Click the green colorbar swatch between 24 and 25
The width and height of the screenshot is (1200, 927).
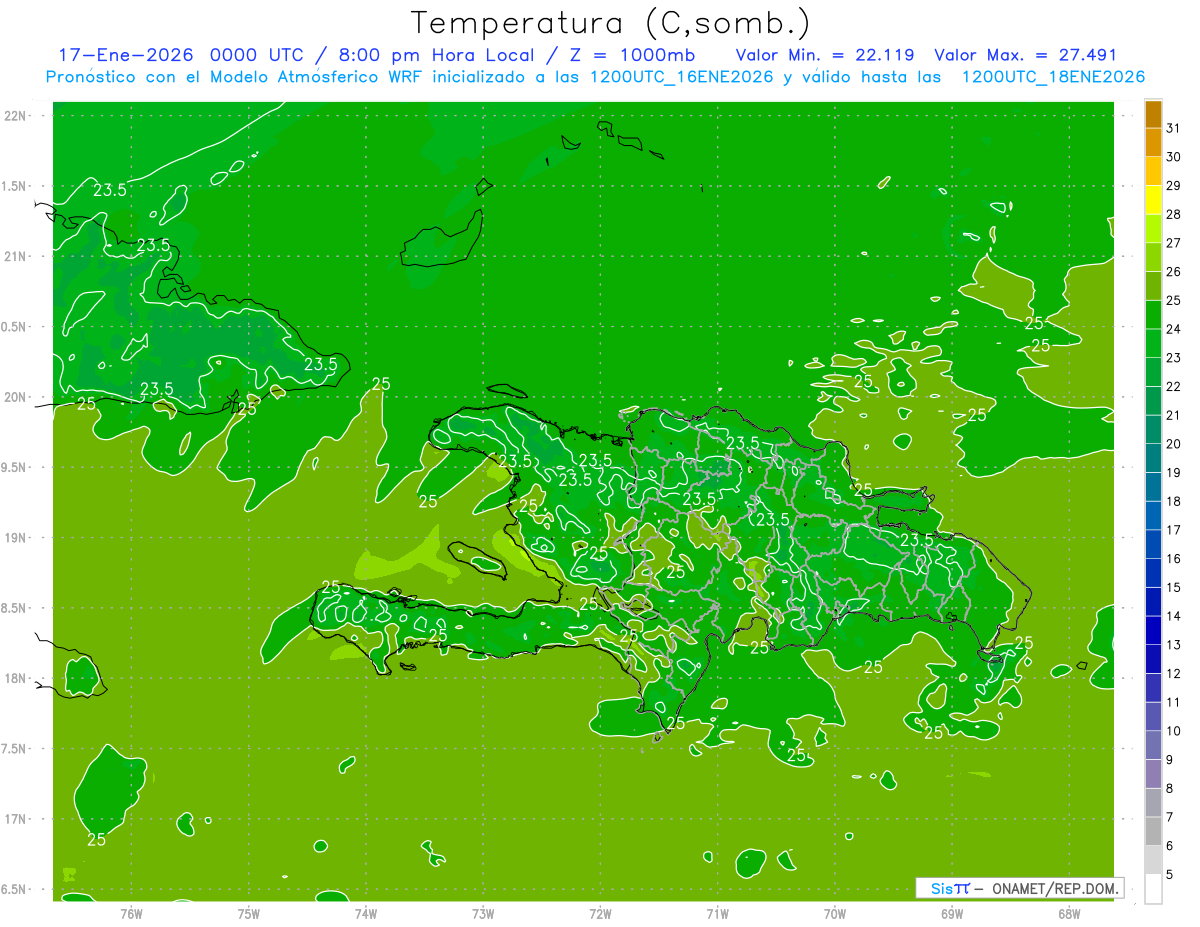tap(1153, 315)
